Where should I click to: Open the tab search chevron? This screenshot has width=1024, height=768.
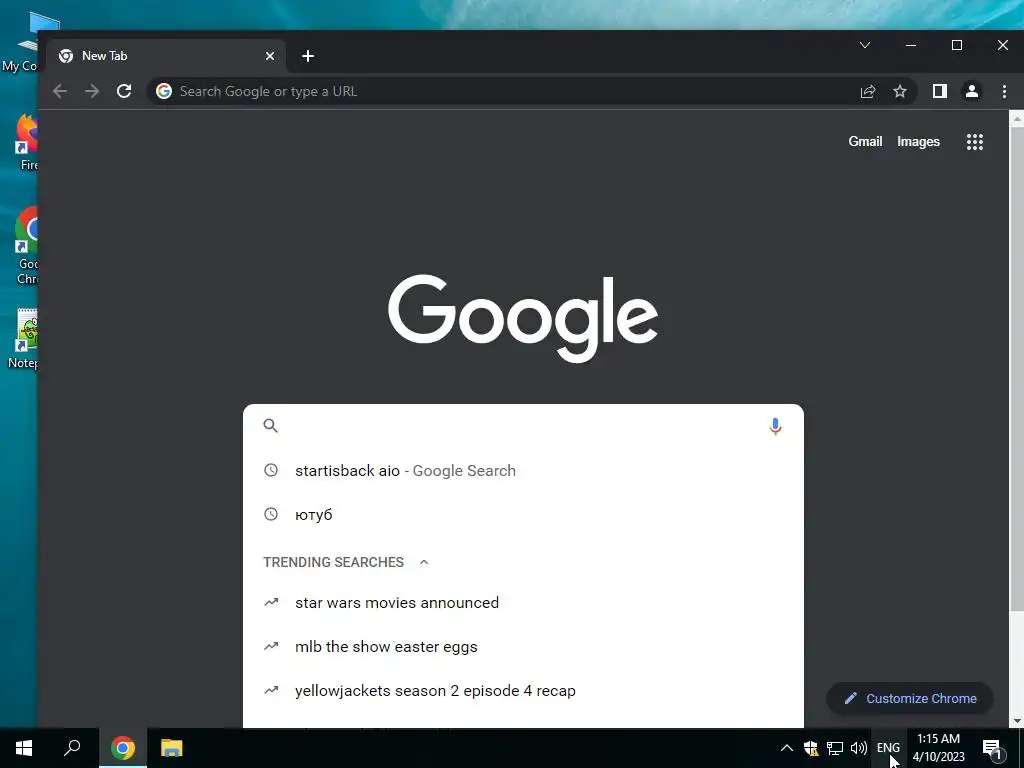(865, 45)
